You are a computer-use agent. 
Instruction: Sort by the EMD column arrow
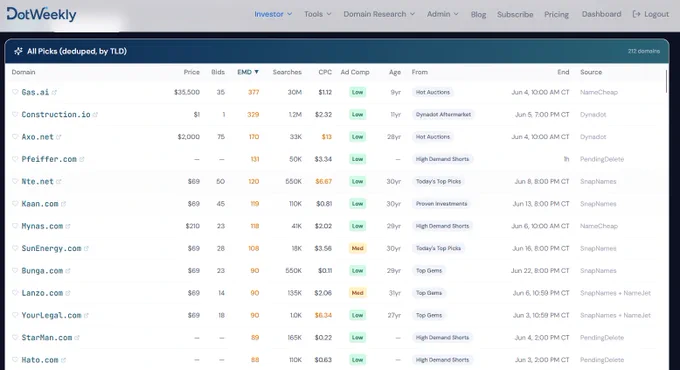(x=256, y=72)
